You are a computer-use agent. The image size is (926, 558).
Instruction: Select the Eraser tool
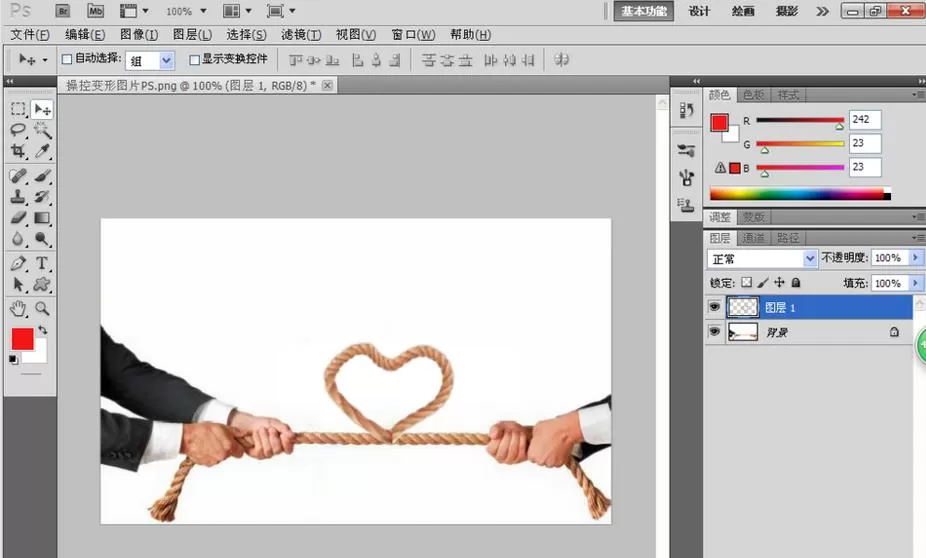point(18,218)
